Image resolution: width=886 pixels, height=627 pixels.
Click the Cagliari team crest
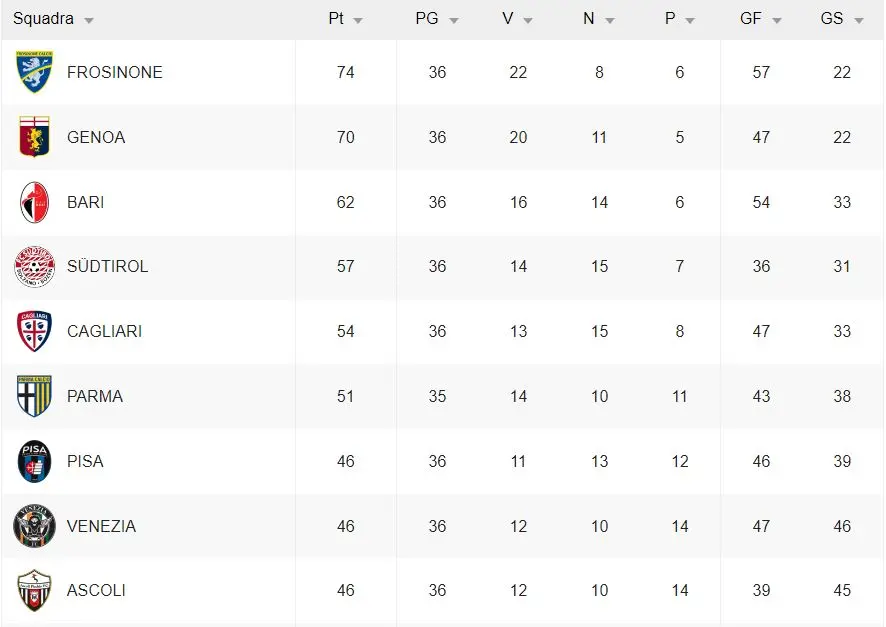34,331
